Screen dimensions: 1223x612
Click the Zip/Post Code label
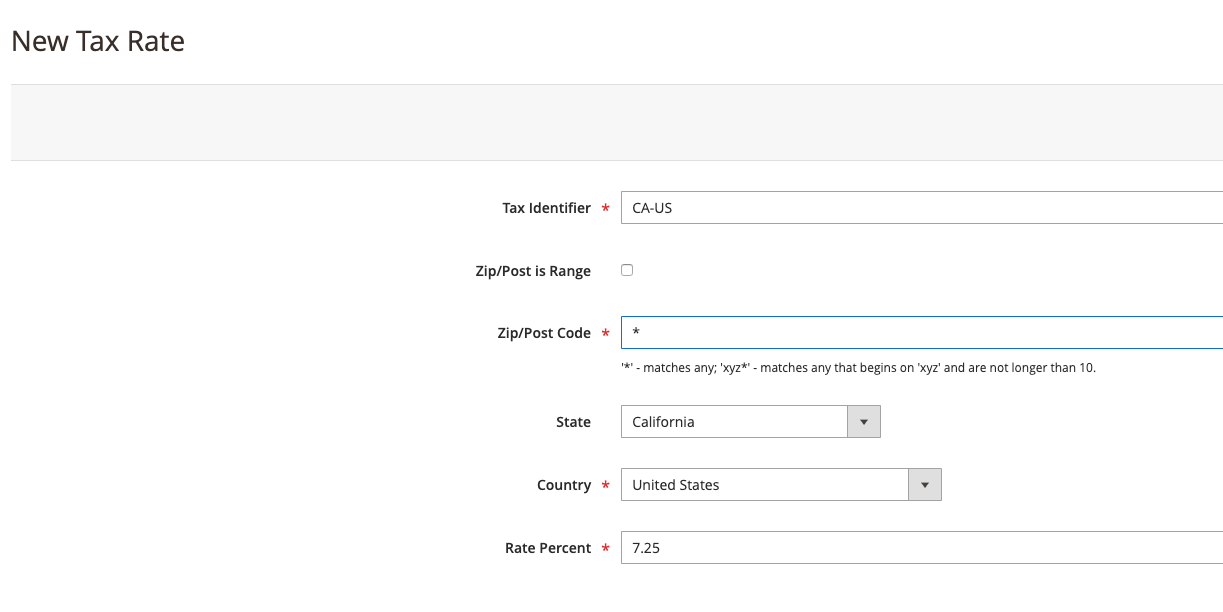pos(544,333)
